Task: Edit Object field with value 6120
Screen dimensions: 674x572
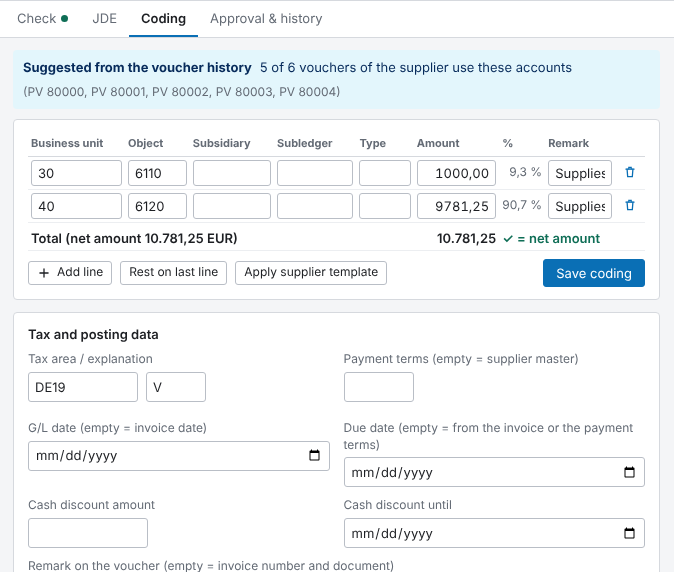Action: (x=157, y=206)
